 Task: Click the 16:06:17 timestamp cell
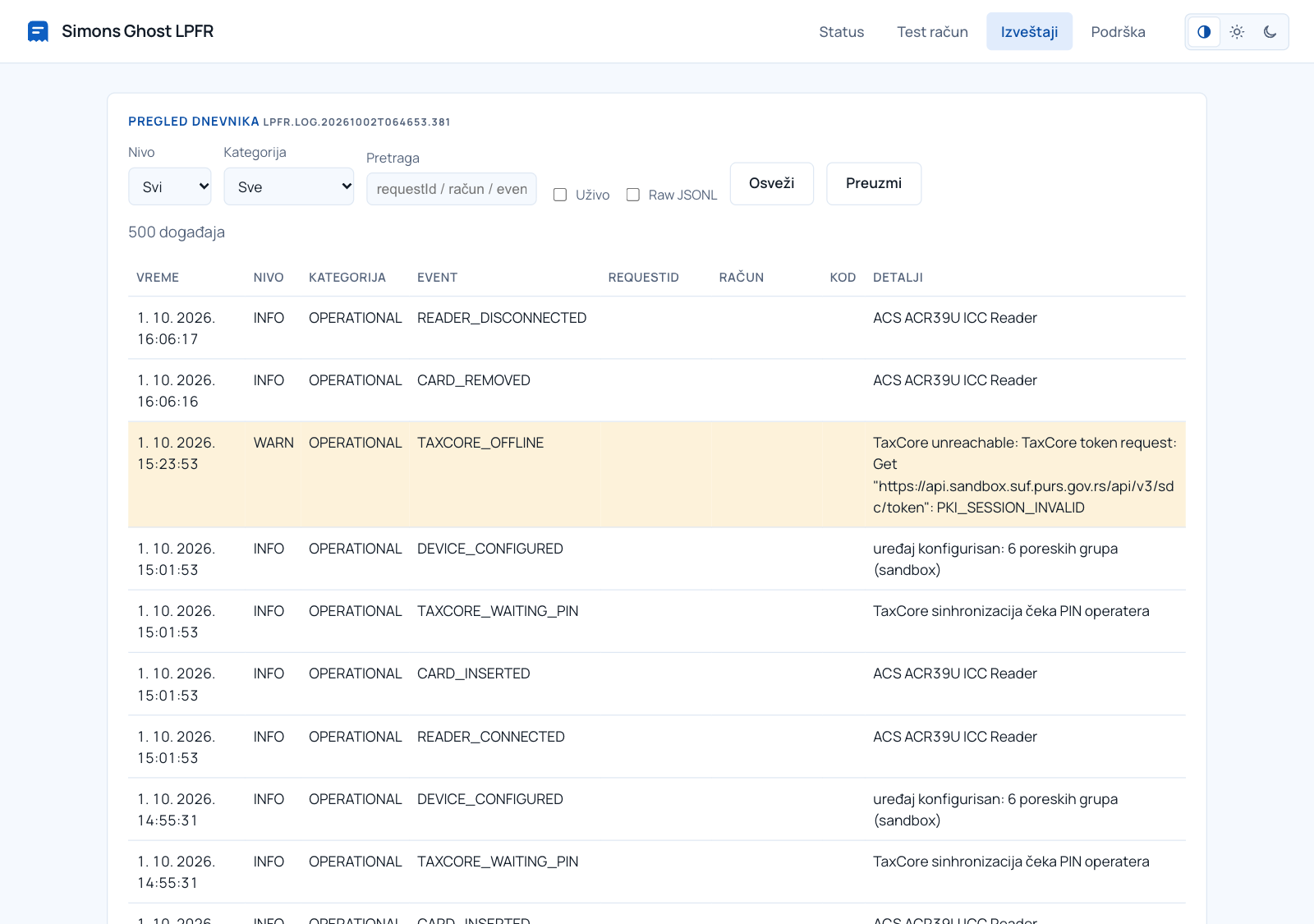177,329
